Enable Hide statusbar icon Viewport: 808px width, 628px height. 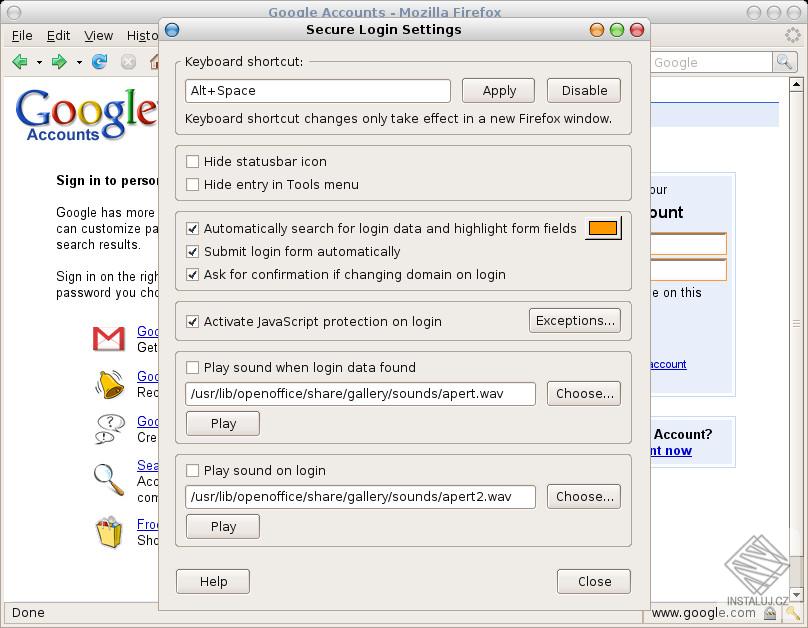(x=191, y=161)
